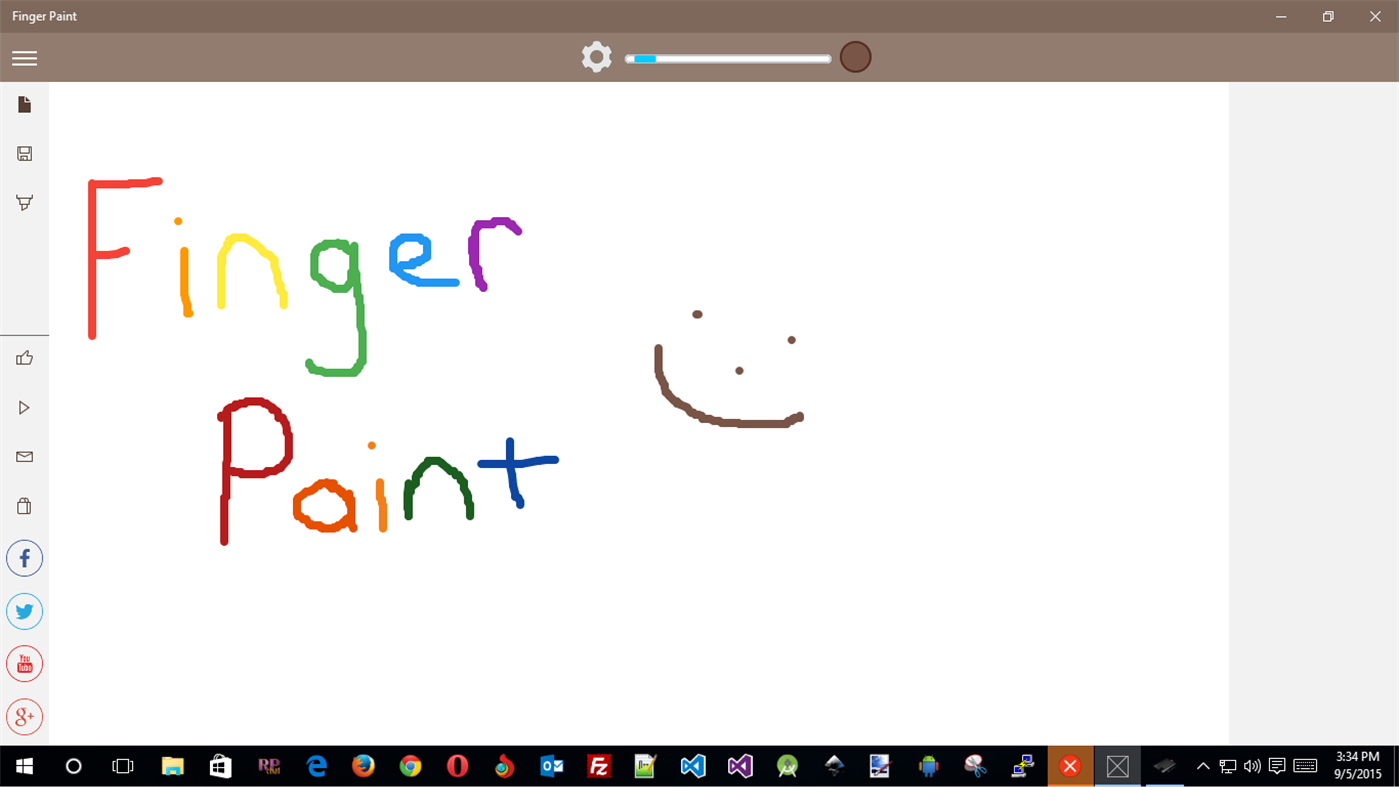The height and width of the screenshot is (787, 1399).
Task: Open Finger Paint settings gear
Action: (596, 57)
